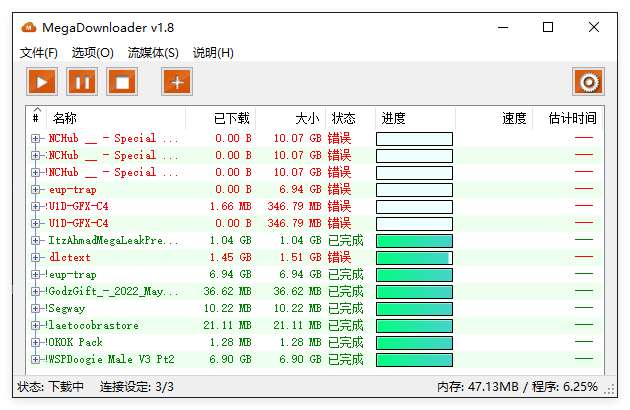Expand the ItzAhmadMegaLeakPre download entry
Screen dimensions: 630x410
[36, 241]
